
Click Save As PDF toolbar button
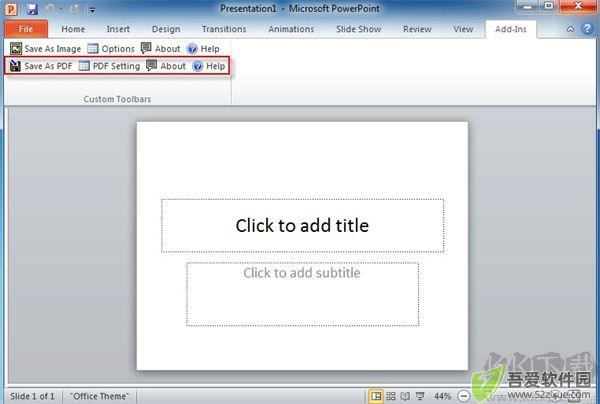coord(41,66)
